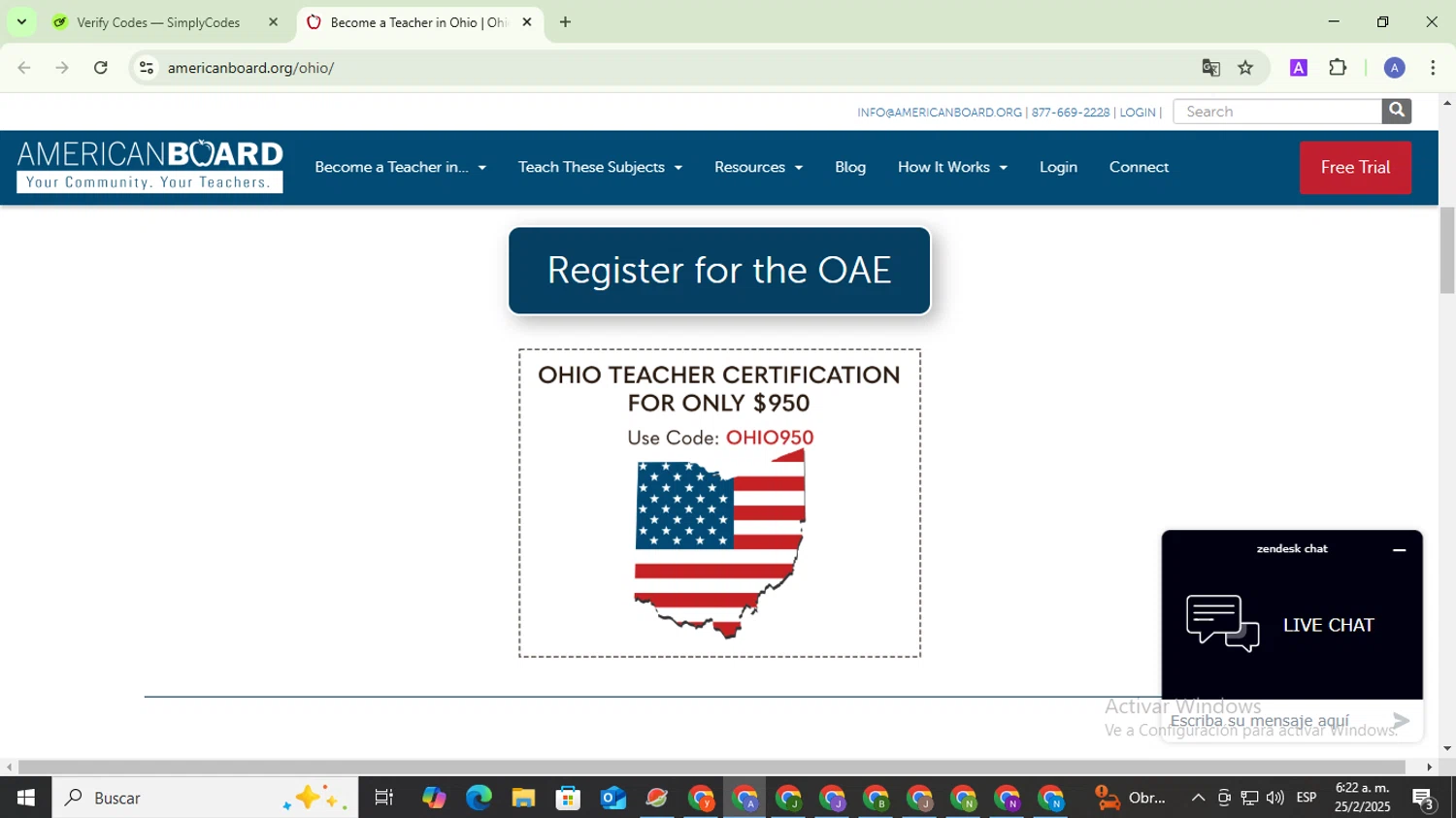The image size is (1456, 818).
Task: Open the Chrome B profile taskbar icon
Action: (x=877, y=798)
